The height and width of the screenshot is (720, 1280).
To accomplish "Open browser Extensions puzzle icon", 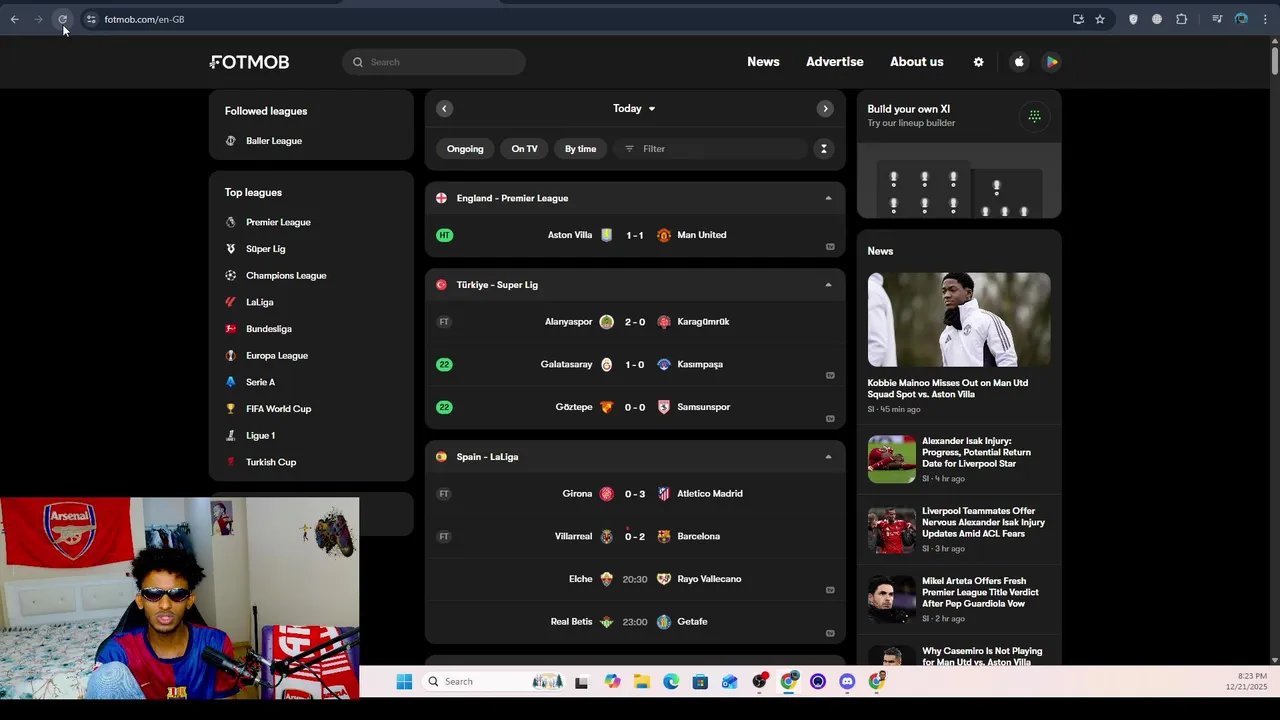I will point(1181,19).
